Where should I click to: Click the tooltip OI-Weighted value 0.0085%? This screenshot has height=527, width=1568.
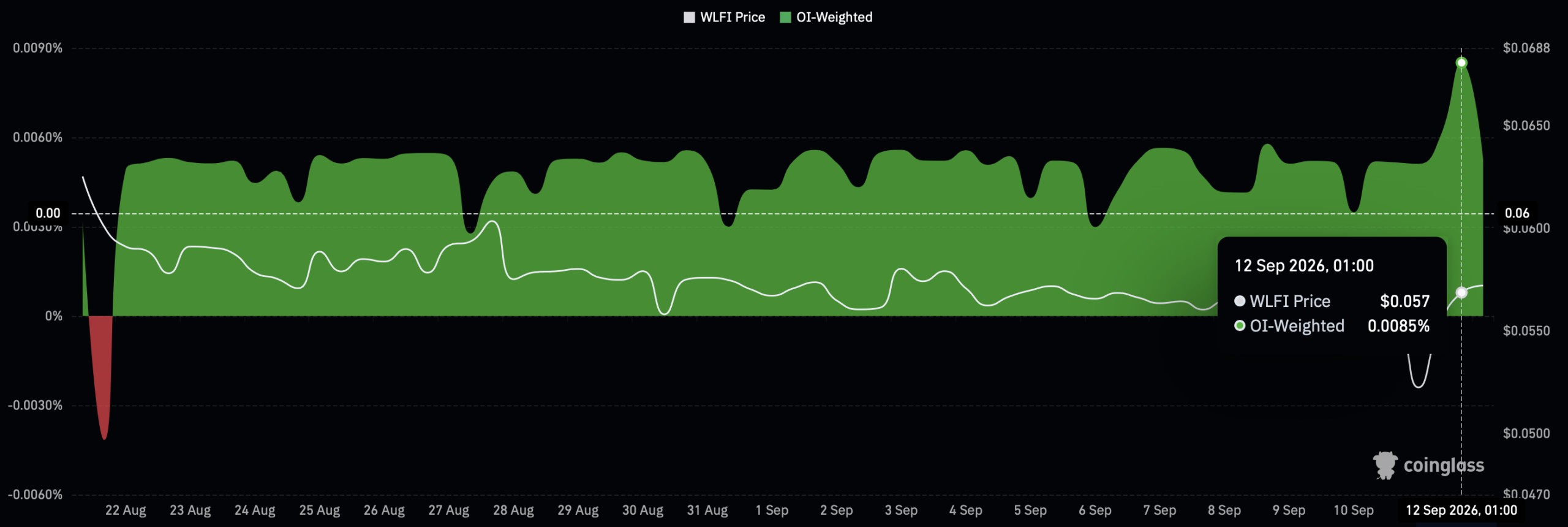point(1398,325)
